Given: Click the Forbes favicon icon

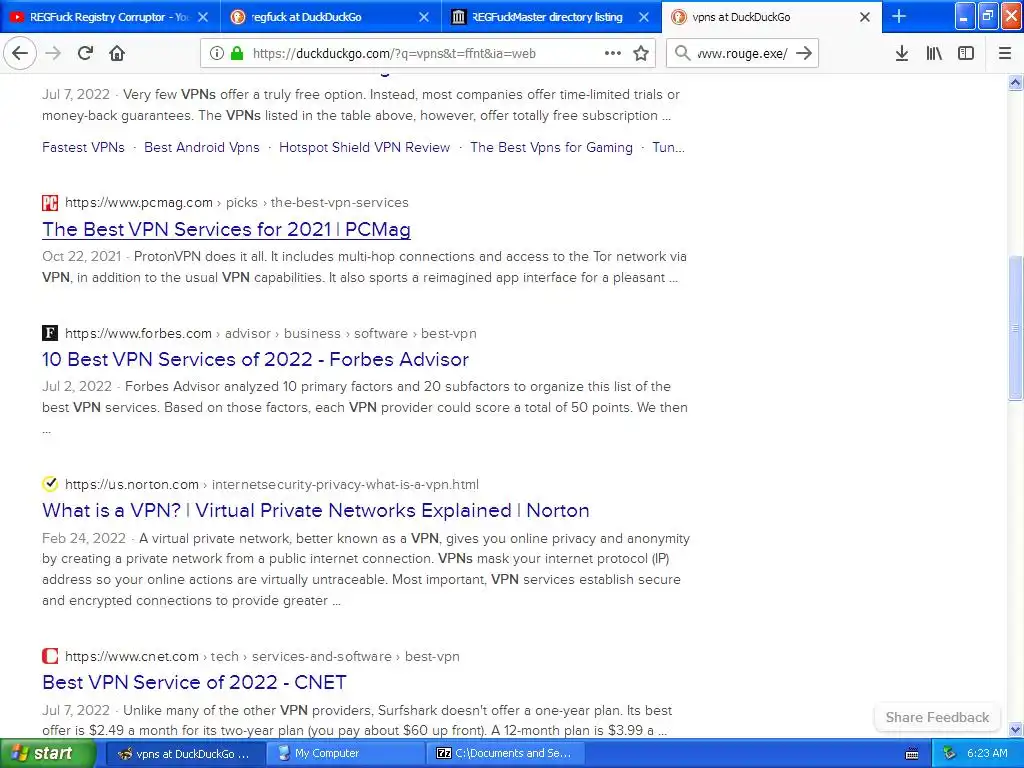Looking at the screenshot, I should point(50,333).
